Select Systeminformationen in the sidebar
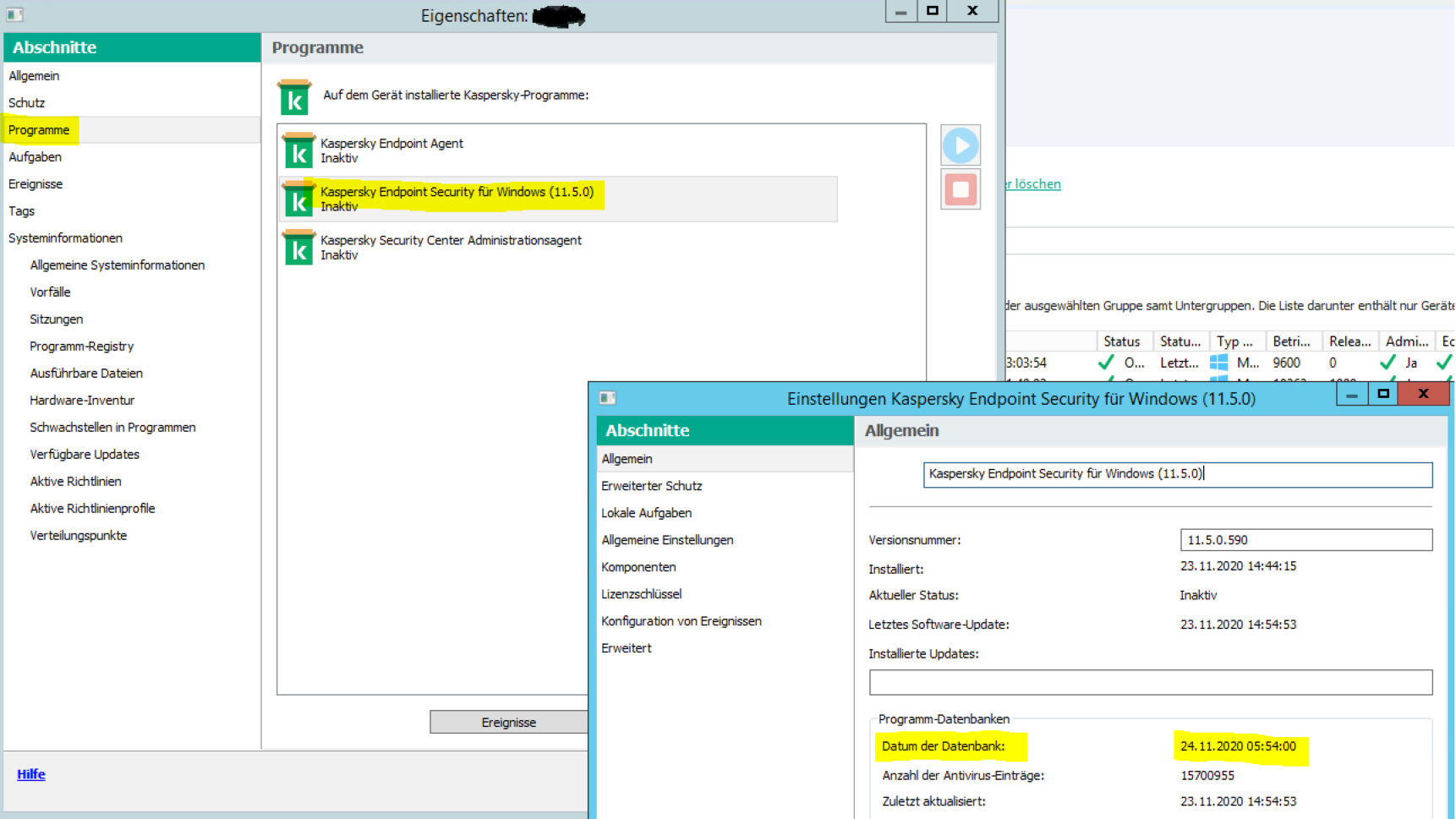 point(65,238)
